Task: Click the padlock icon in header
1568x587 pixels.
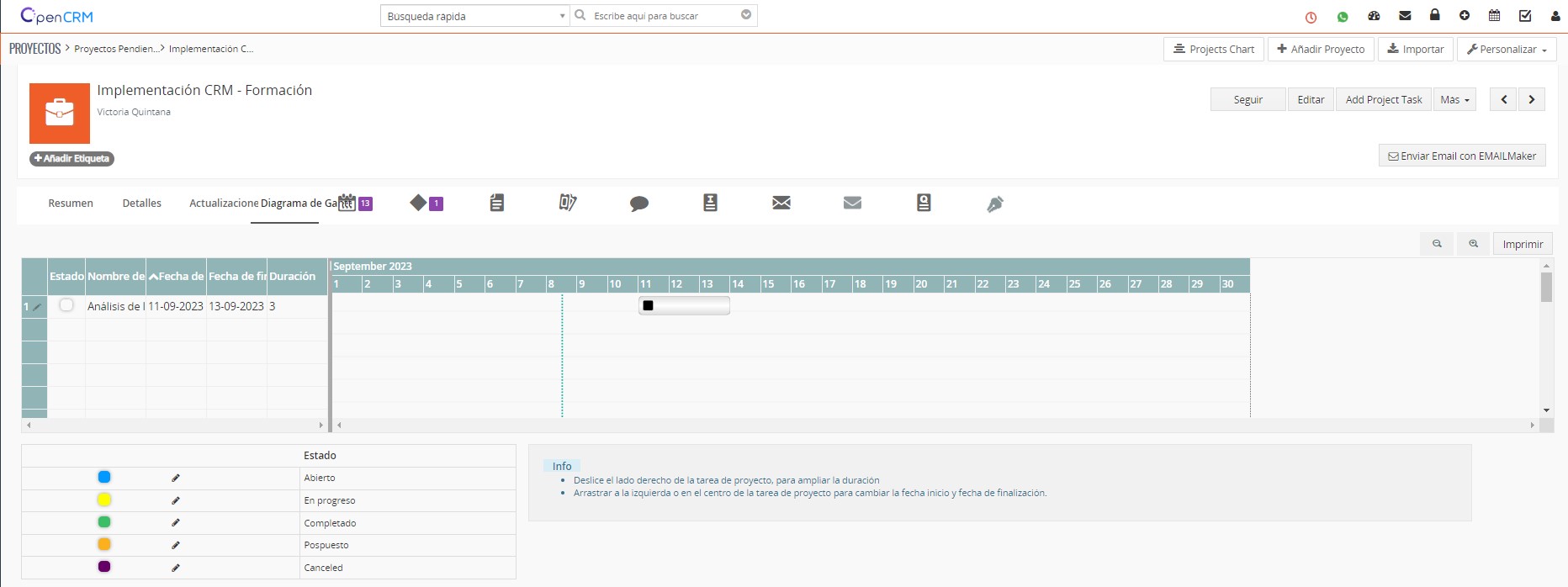Action: tap(1435, 15)
